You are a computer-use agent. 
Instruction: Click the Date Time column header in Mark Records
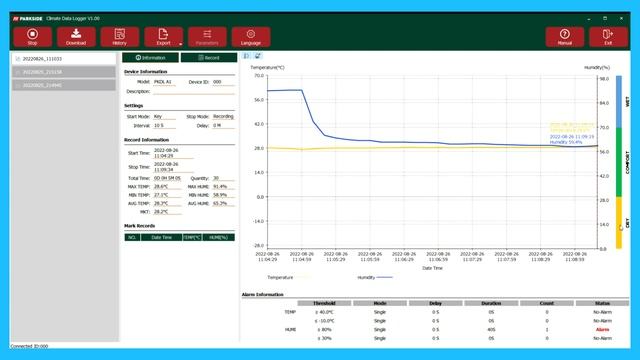point(162,238)
